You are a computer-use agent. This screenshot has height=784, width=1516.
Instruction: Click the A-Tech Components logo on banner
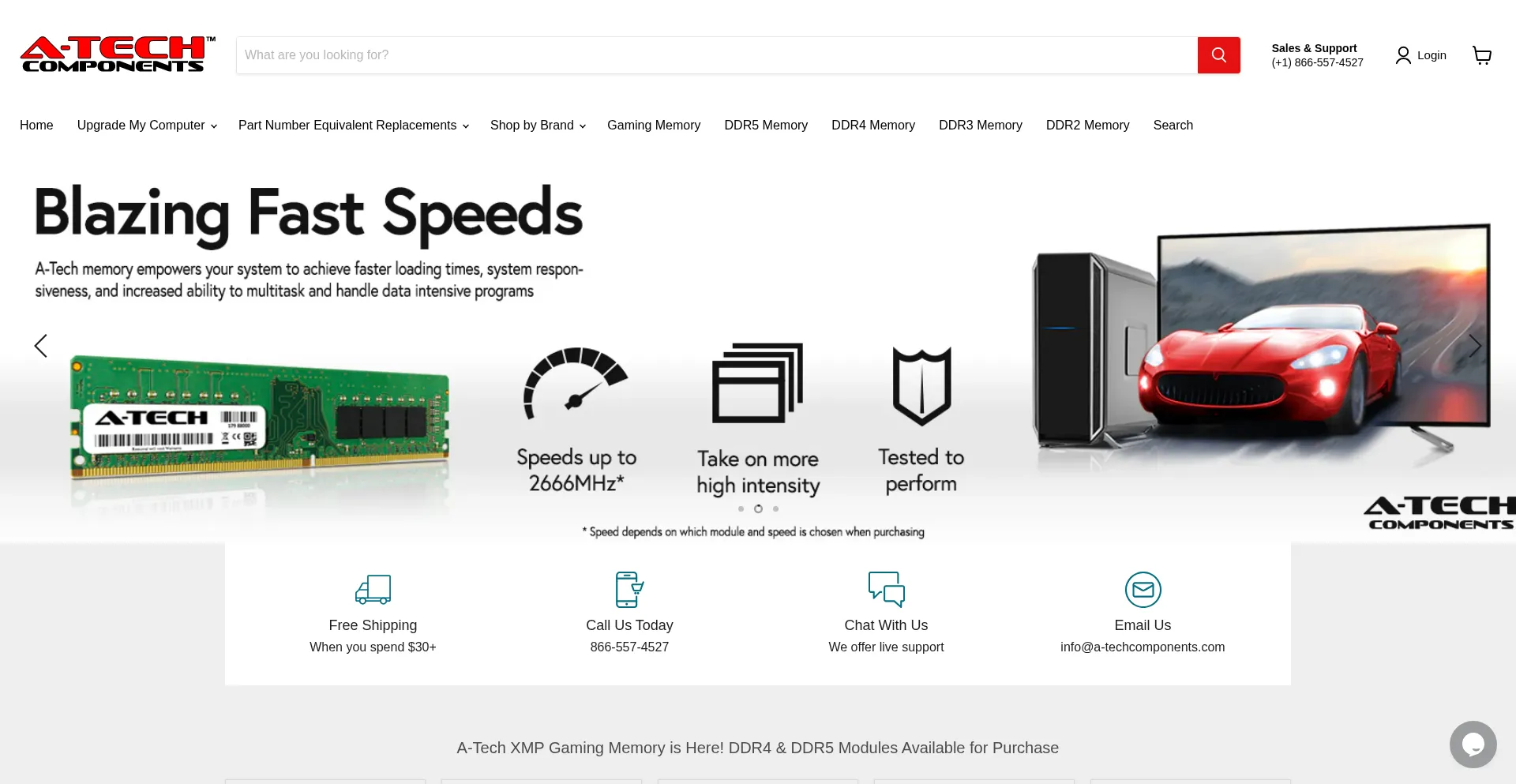click(x=1439, y=512)
